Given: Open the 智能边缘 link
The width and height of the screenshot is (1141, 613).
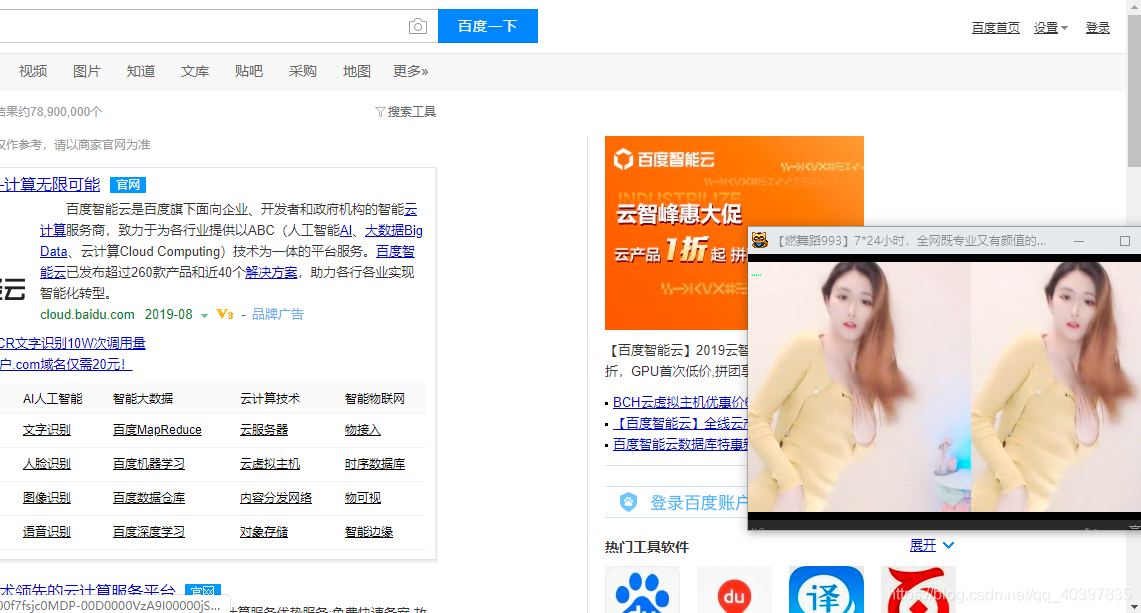Looking at the screenshot, I should click(x=369, y=532).
